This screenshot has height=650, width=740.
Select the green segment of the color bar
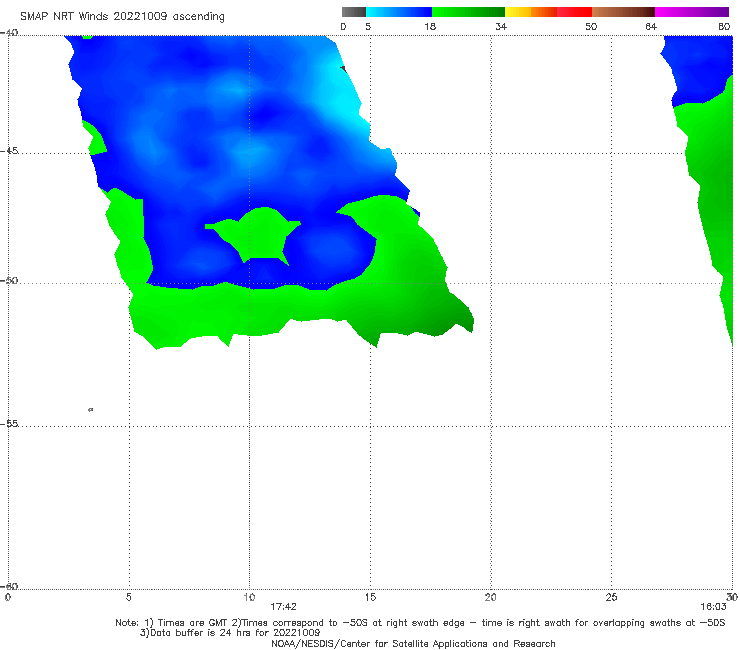[x=468, y=12]
